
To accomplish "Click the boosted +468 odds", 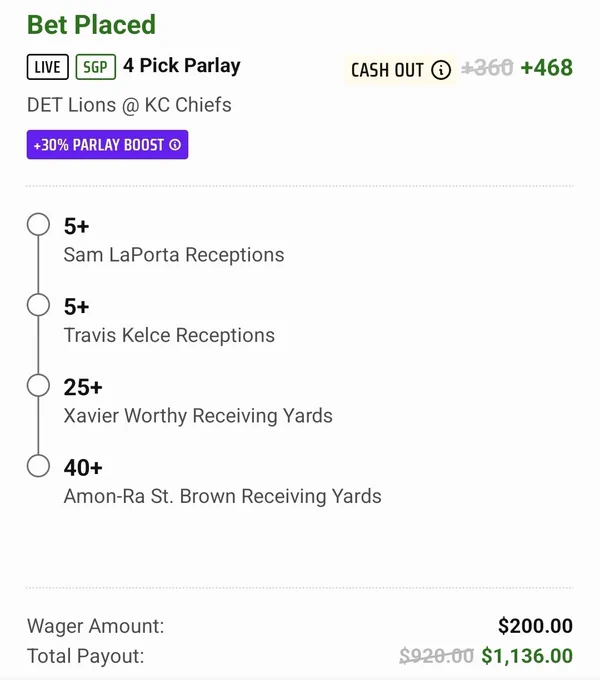I will [547, 68].
